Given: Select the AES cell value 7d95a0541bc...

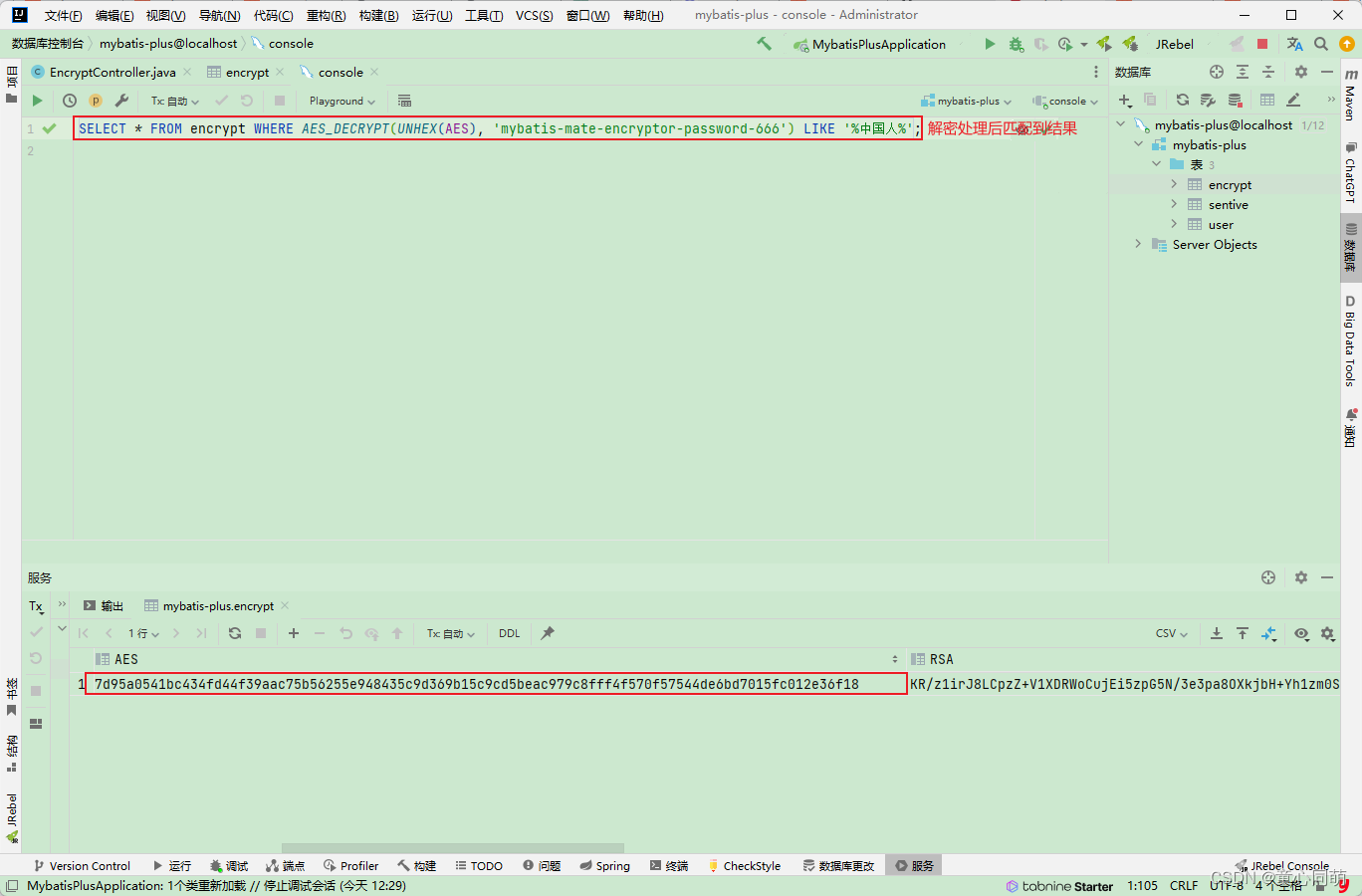Looking at the screenshot, I should pyautogui.click(x=496, y=684).
